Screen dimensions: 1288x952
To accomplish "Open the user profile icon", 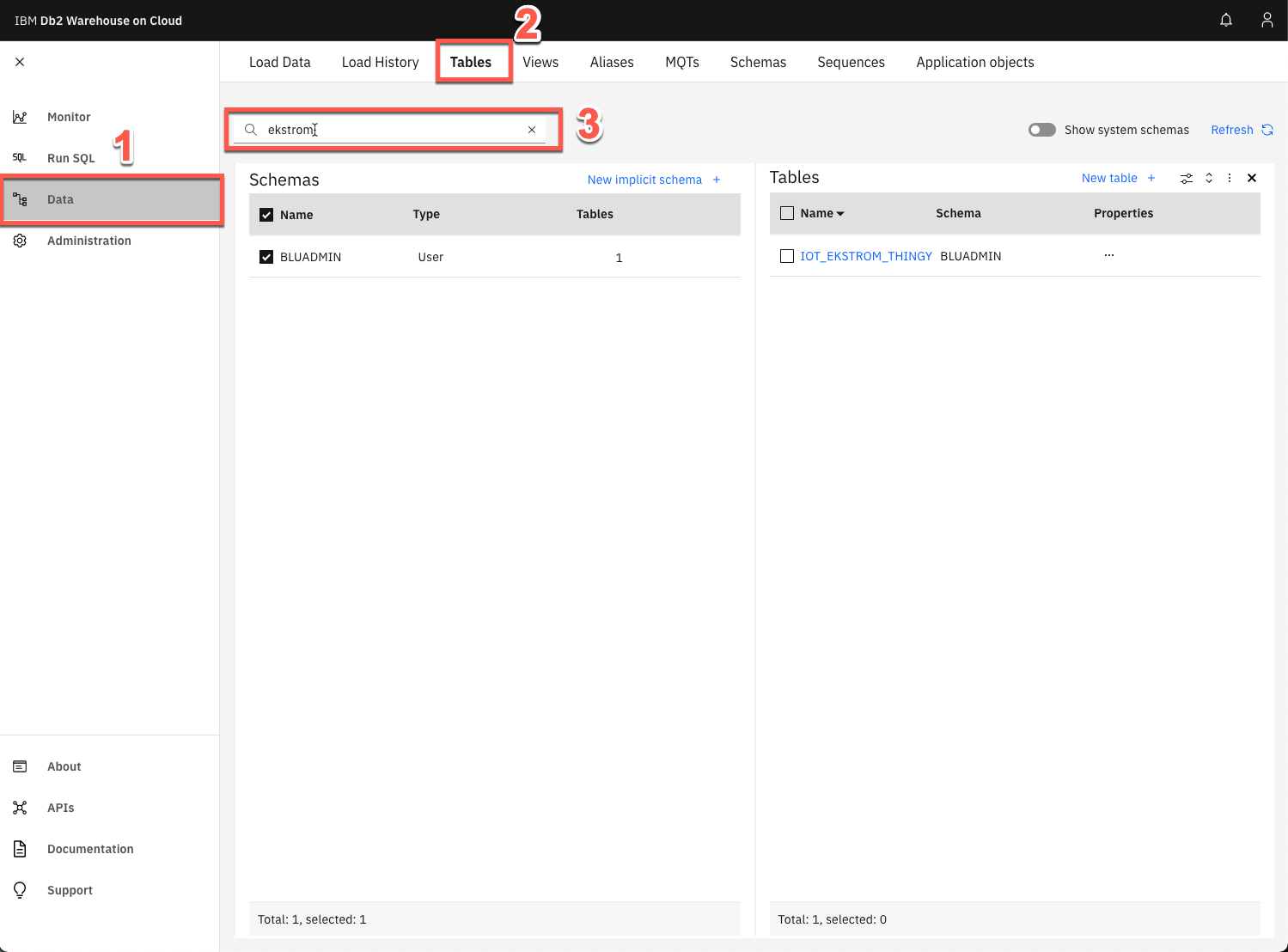I will (x=1267, y=20).
